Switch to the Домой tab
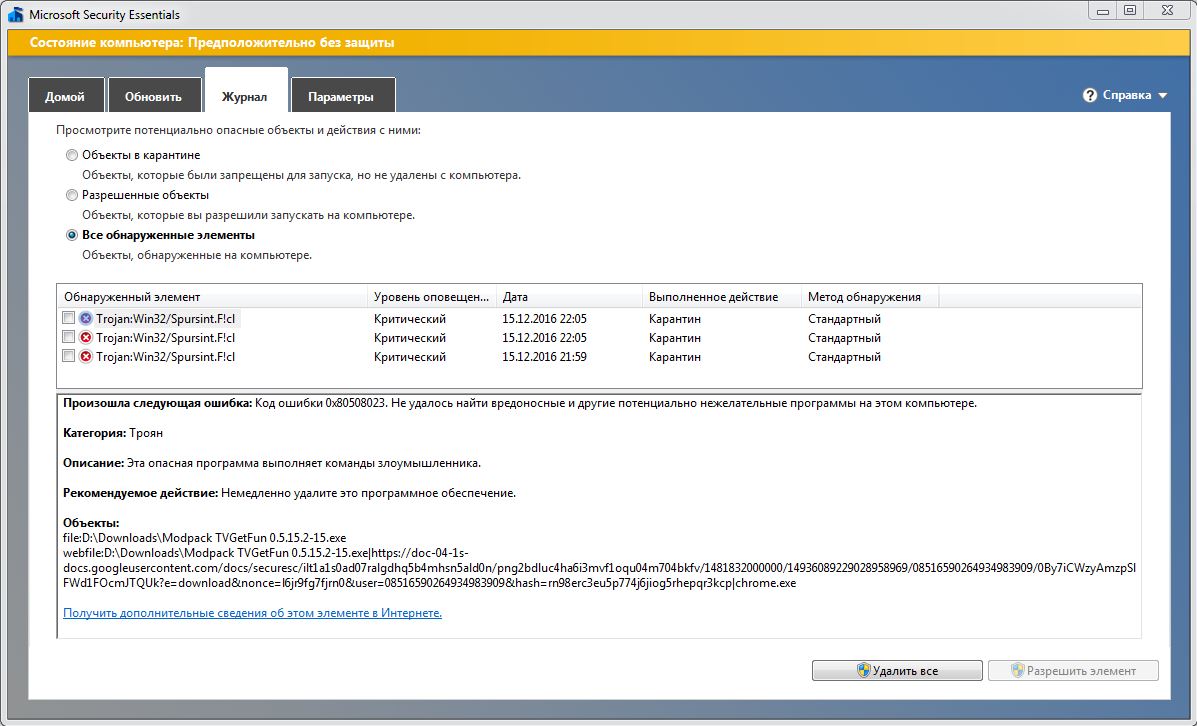This screenshot has height=726, width=1197. (x=66, y=95)
